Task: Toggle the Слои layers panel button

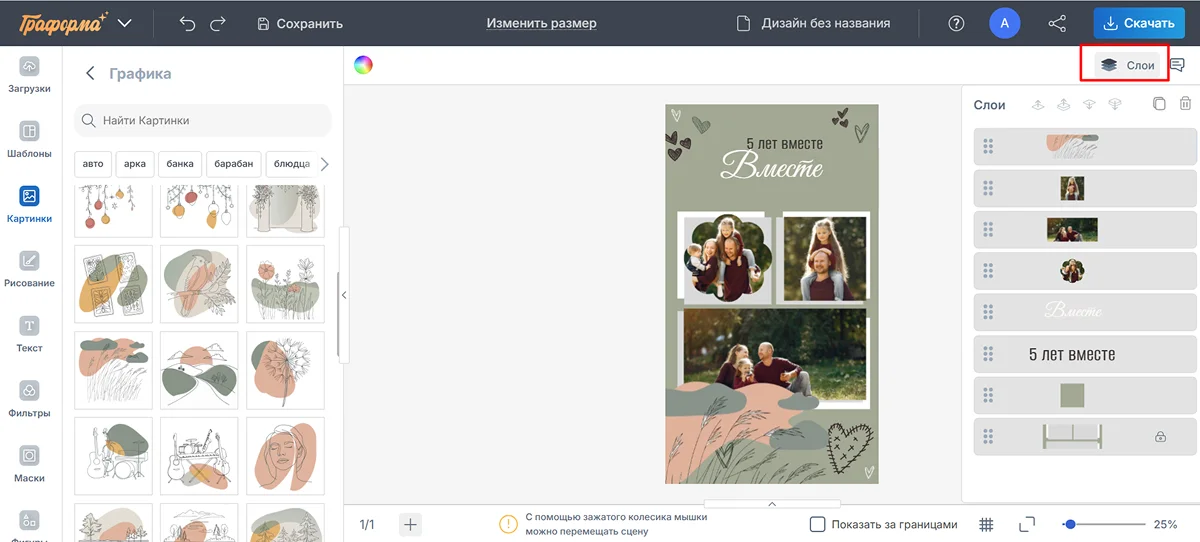Action: click(x=1127, y=65)
